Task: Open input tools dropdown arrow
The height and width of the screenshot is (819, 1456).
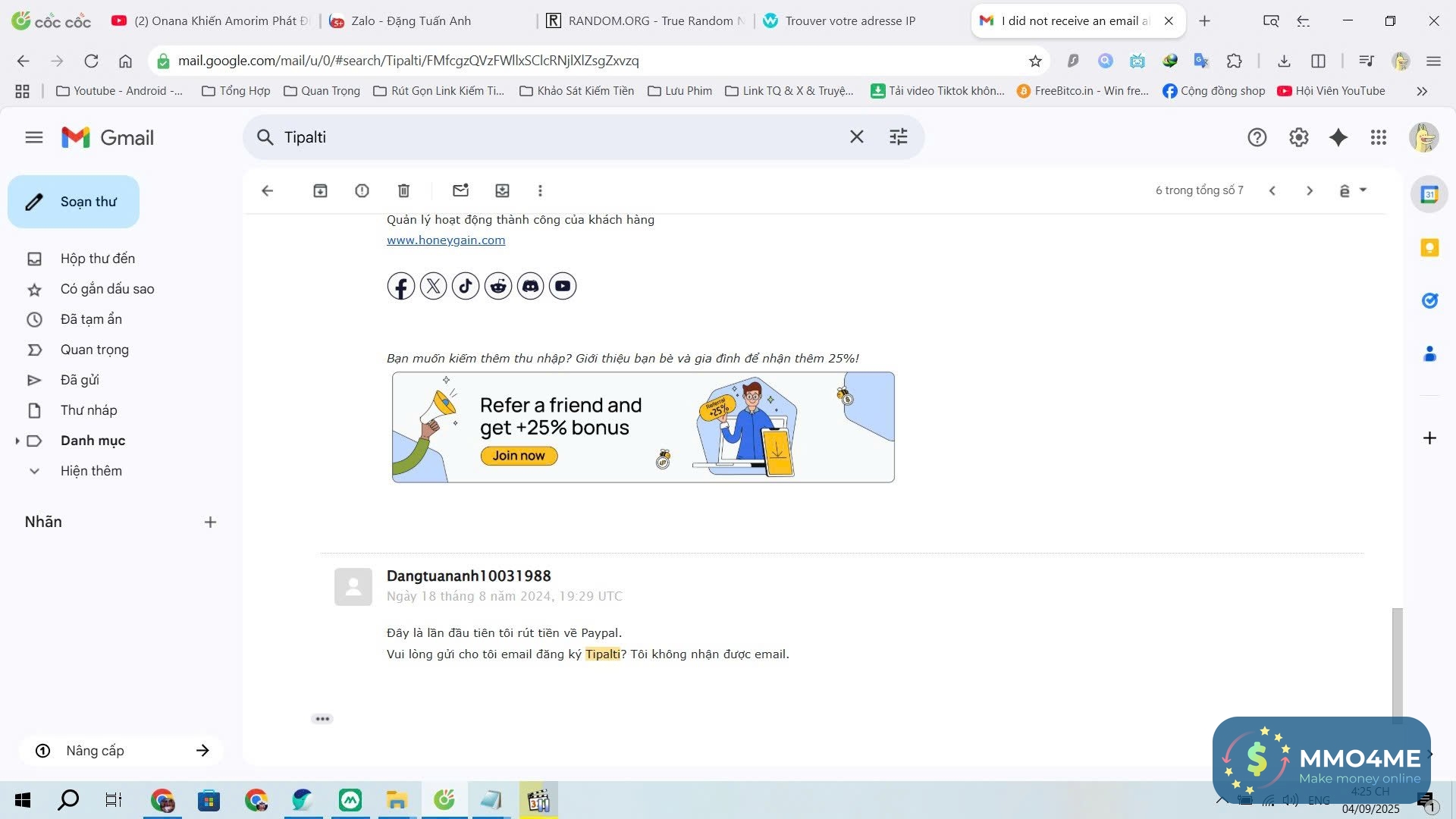Action: pos(1363,190)
